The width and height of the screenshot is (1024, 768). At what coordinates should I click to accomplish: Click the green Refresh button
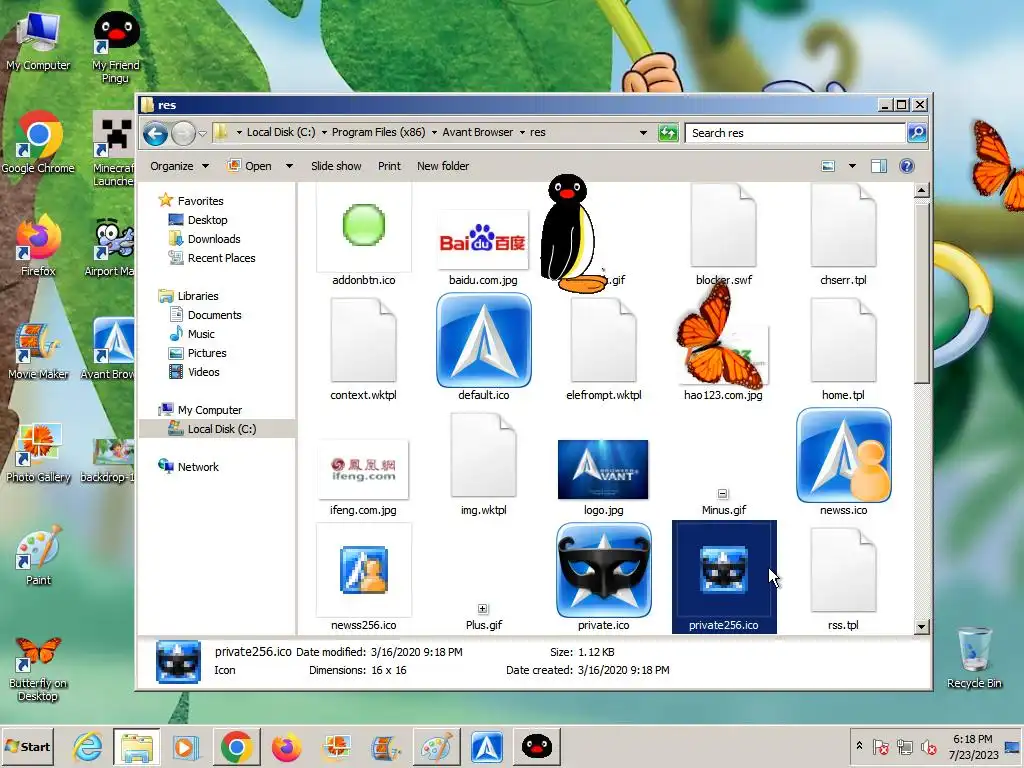(668, 133)
